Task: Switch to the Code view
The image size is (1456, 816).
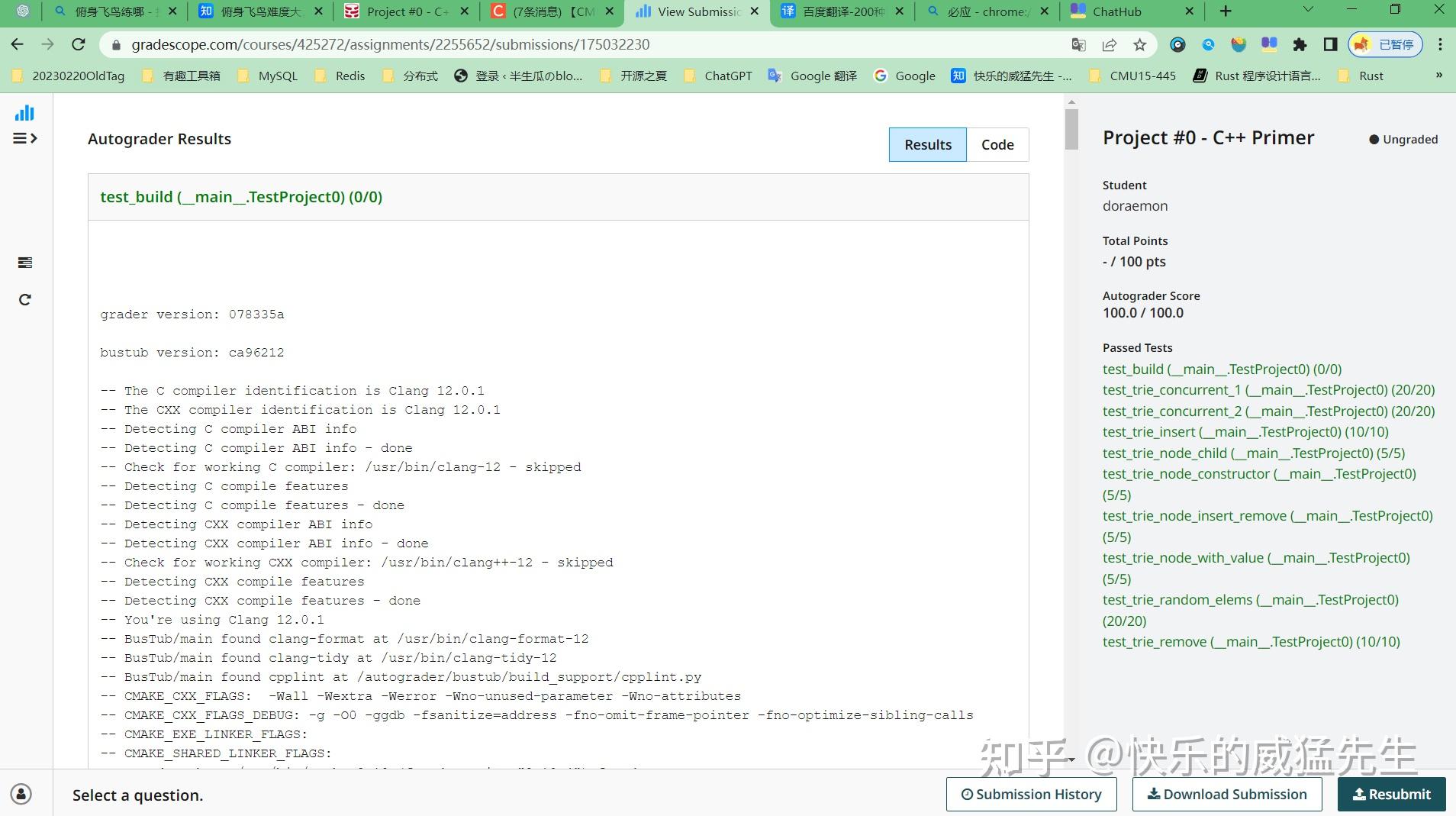Action: [998, 144]
